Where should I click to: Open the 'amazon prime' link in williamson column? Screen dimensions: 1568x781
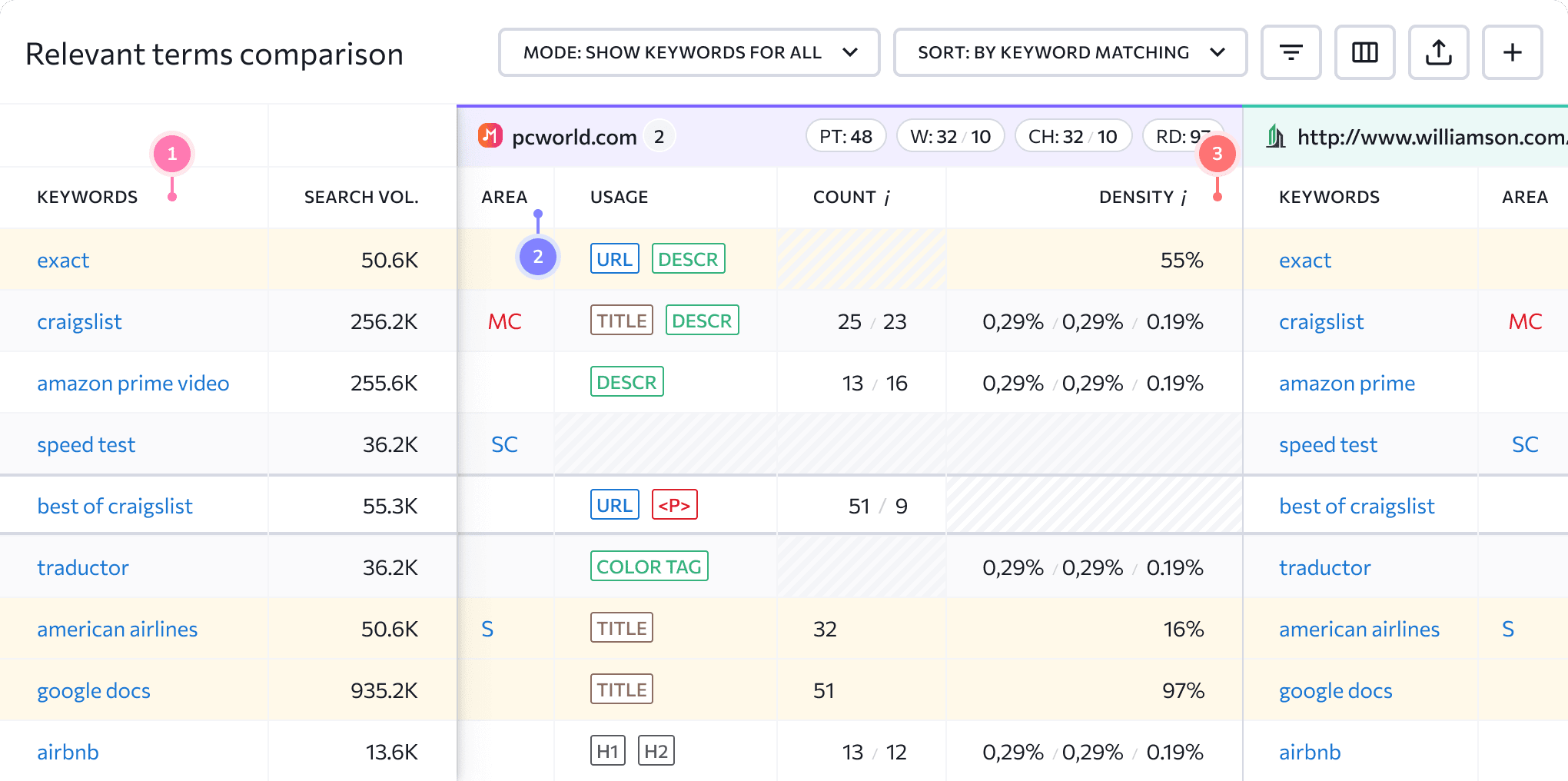[1347, 383]
